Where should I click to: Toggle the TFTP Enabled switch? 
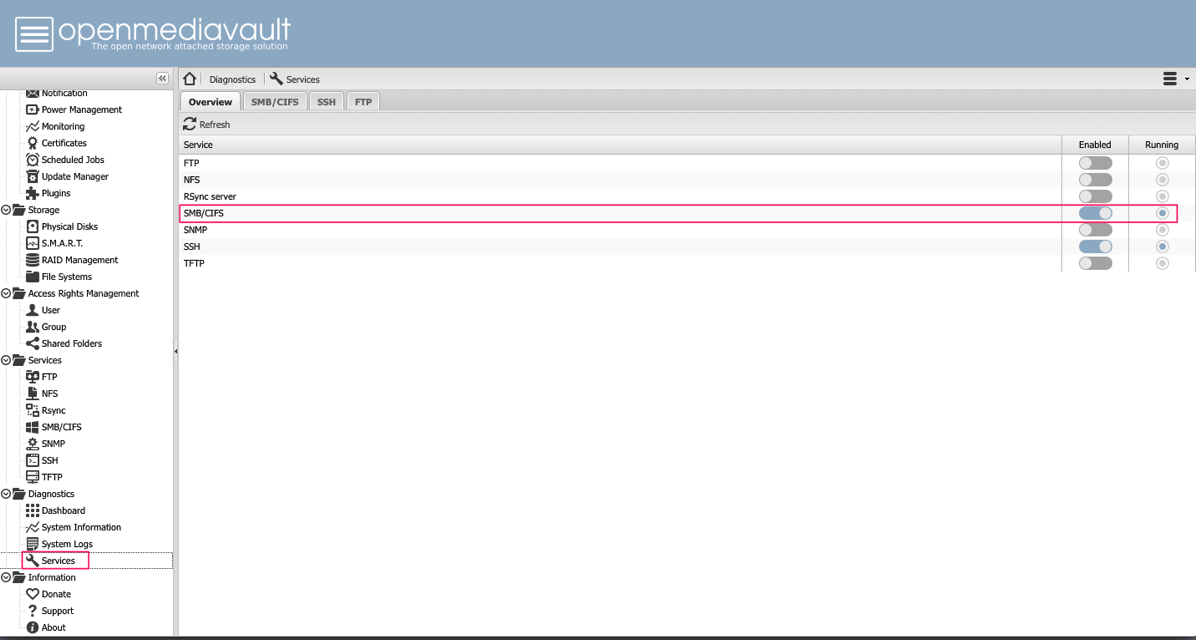[1095, 264]
